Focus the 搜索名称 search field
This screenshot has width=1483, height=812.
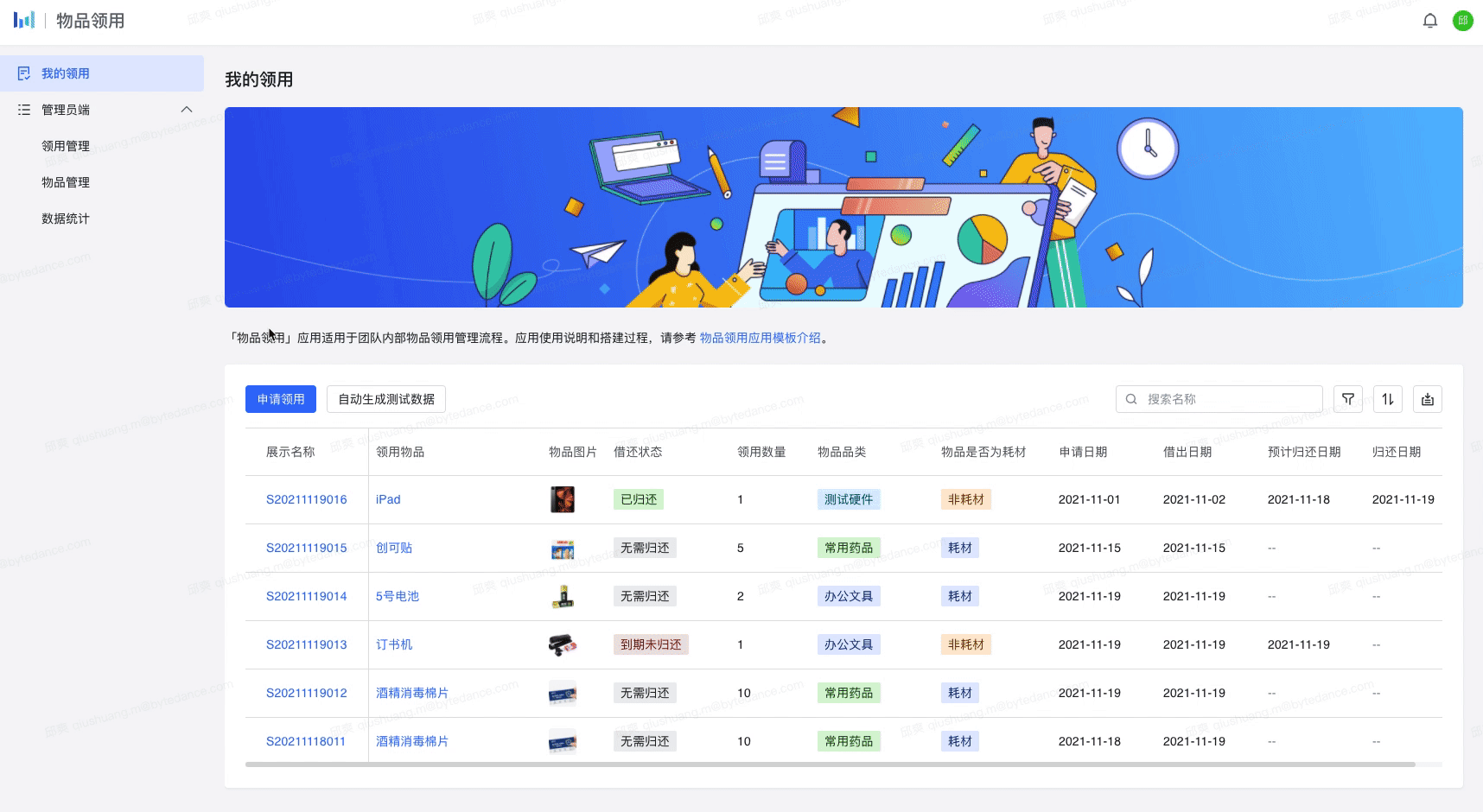coord(1219,399)
